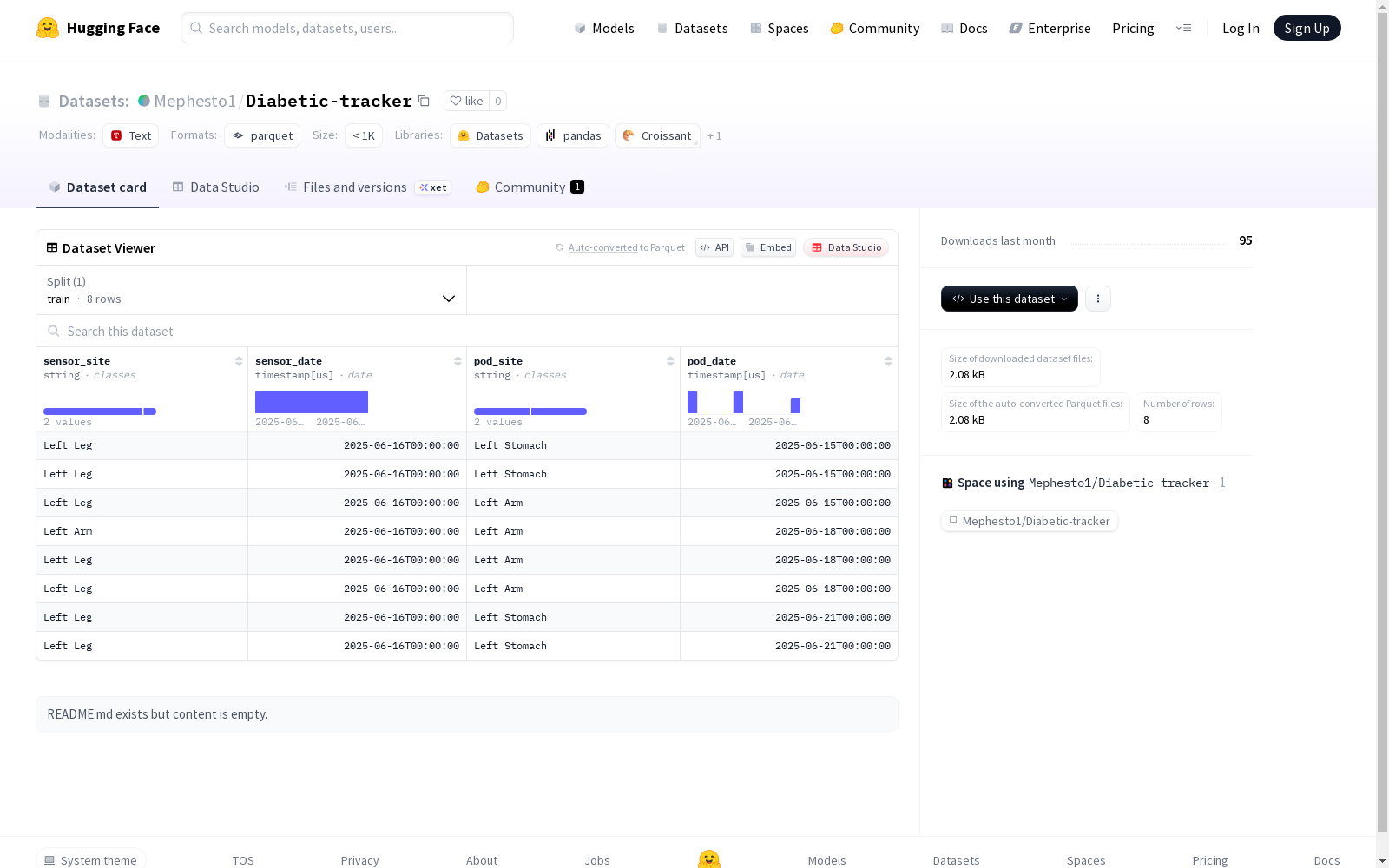Click the pandas library tag
The image size is (1389, 868).
573,135
